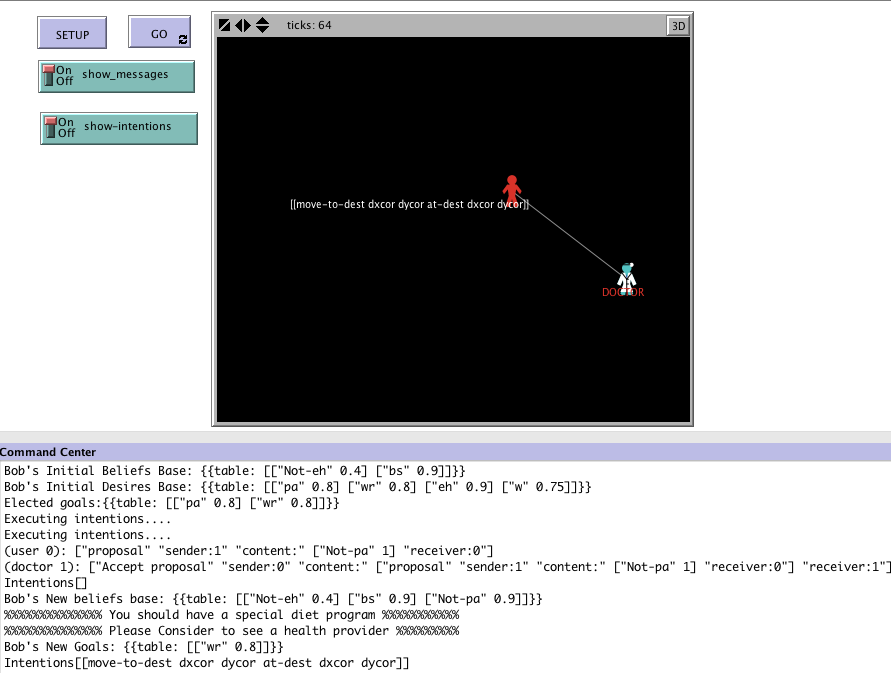Click the ticks counter label
The height and width of the screenshot is (673, 891).
(x=309, y=25)
